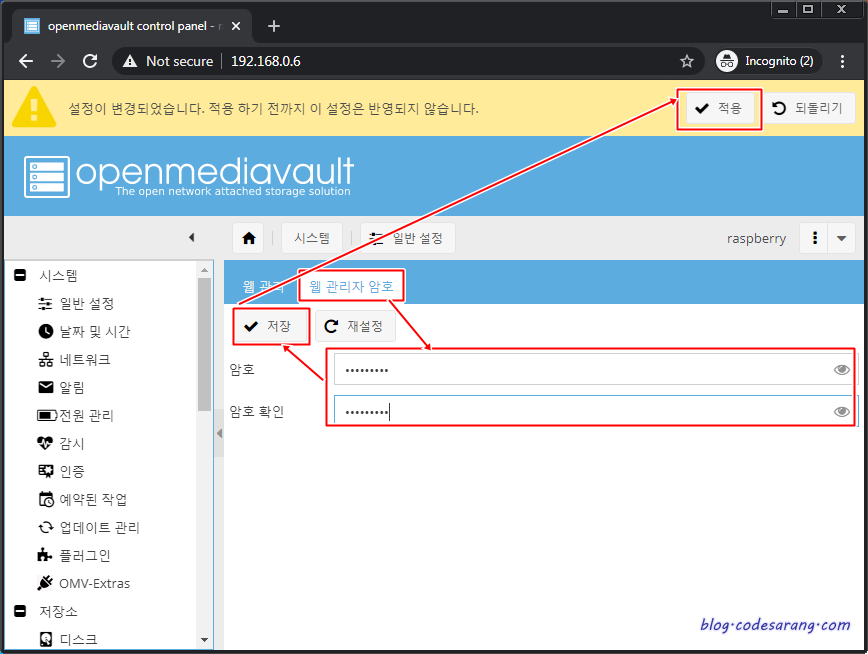Click the browser forward arrow
The height and width of the screenshot is (654, 868).
tap(58, 61)
